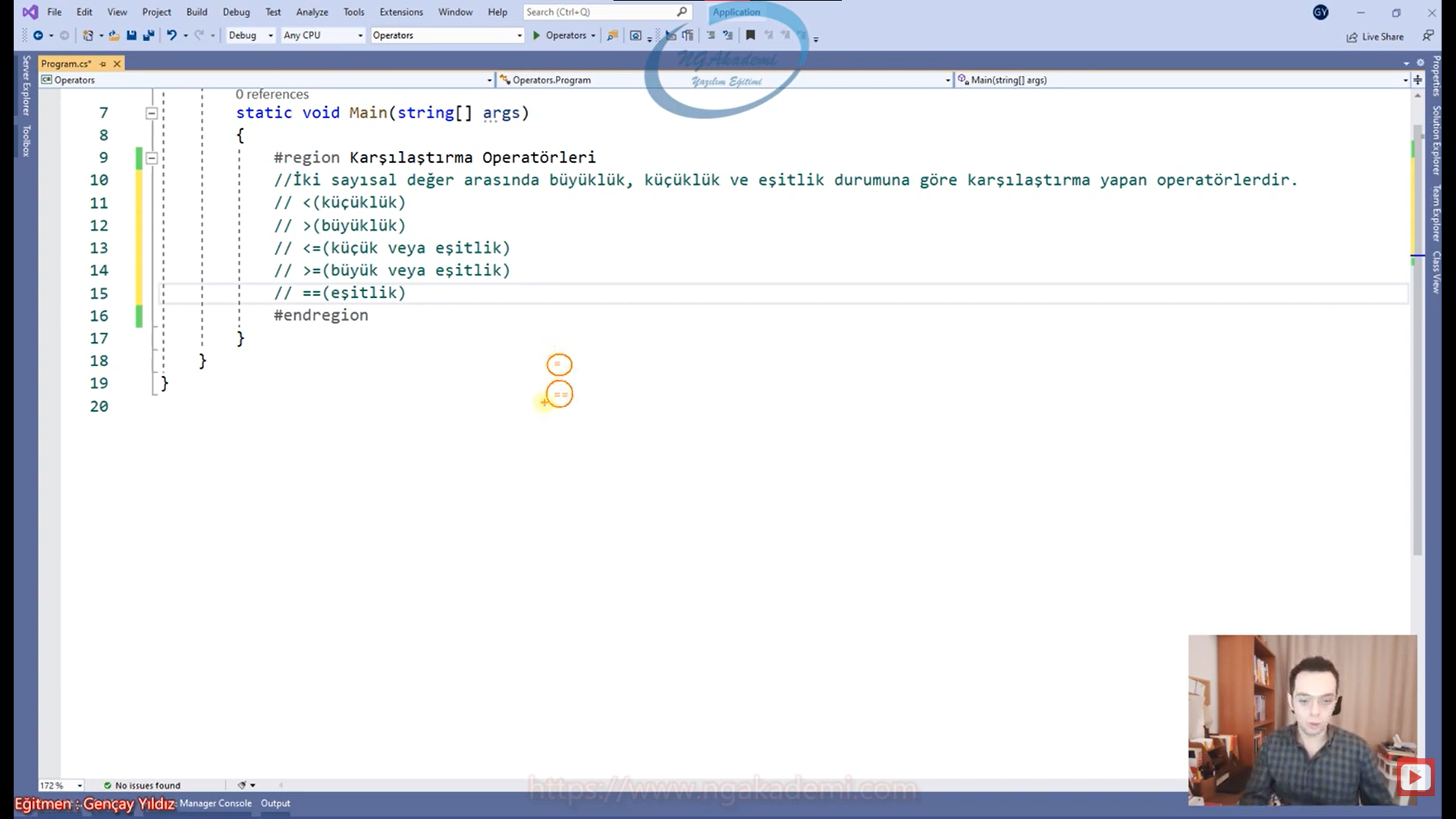Close the Program.cs tab

[117, 64]
